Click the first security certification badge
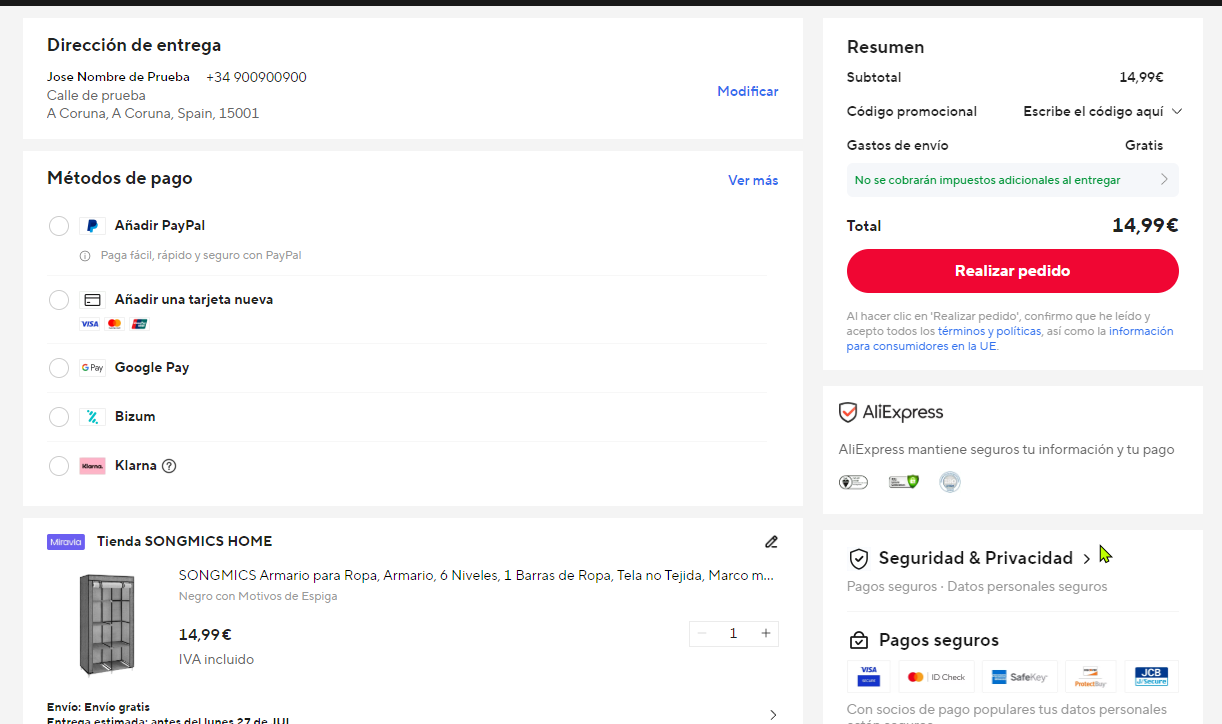The height and width of the screenshot is (724, 1222). tap(853, 482)
